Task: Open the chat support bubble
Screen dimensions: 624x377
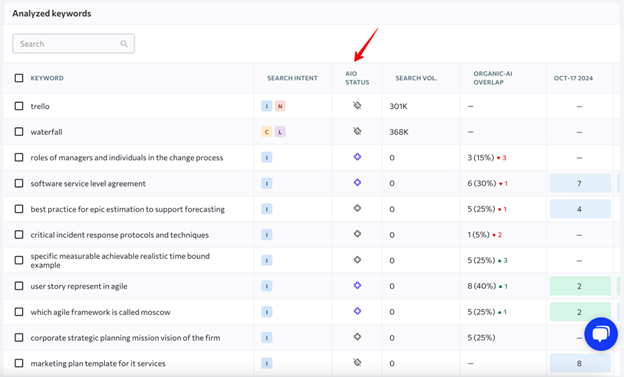Action: pos(601,334)
